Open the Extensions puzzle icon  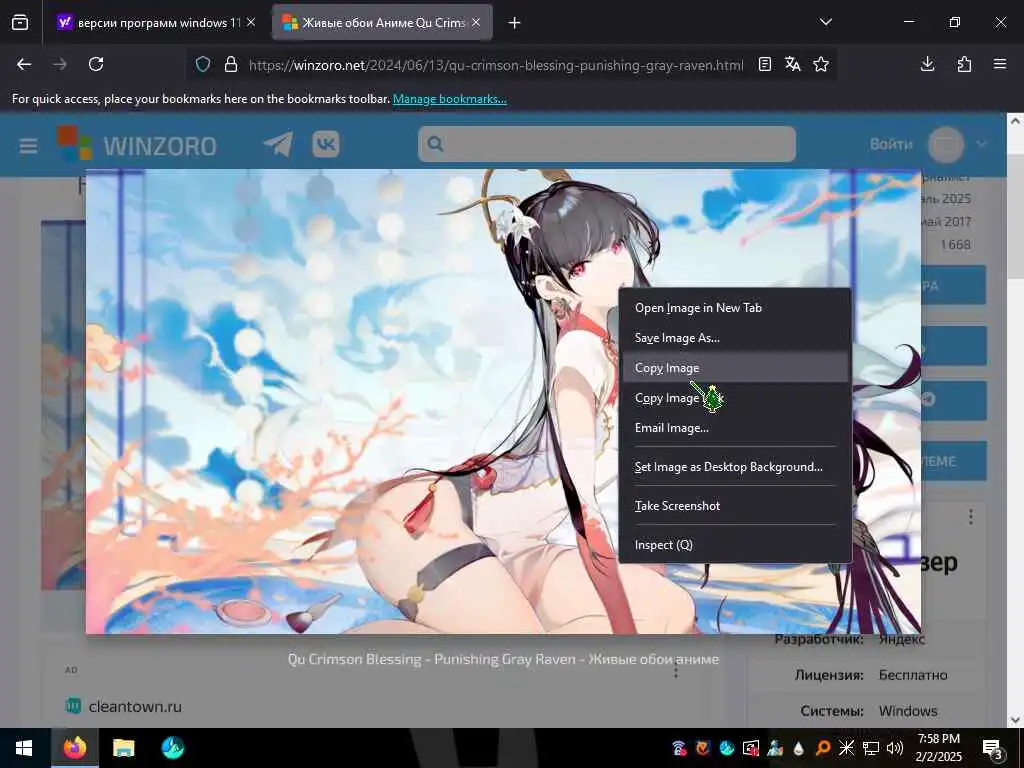[964, 64]
